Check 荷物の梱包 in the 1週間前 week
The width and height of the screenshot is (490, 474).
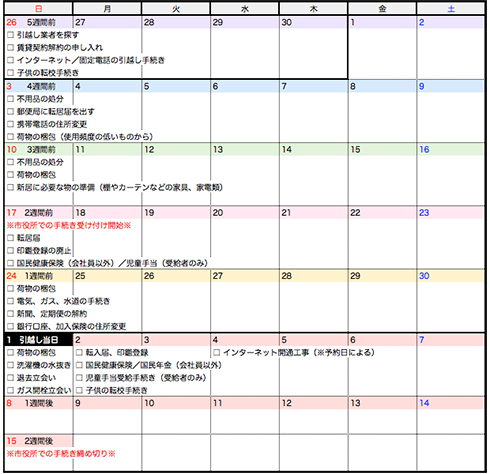coord(11,289)
